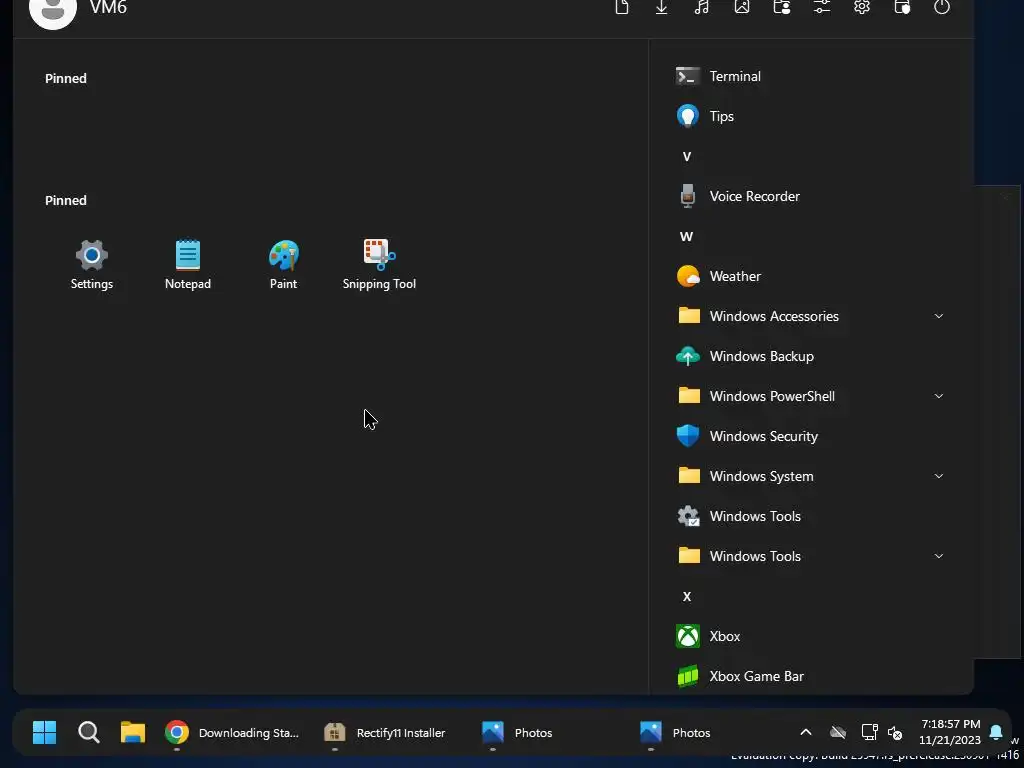The width and height of the screenshot is (1024, 768).
Task: Open the notification bell
Action: coord(996,732)
